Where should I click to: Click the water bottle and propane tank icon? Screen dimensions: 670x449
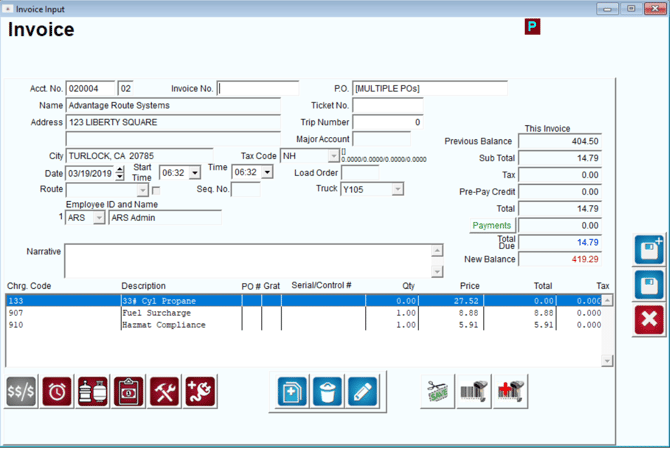tap(93, 391)
